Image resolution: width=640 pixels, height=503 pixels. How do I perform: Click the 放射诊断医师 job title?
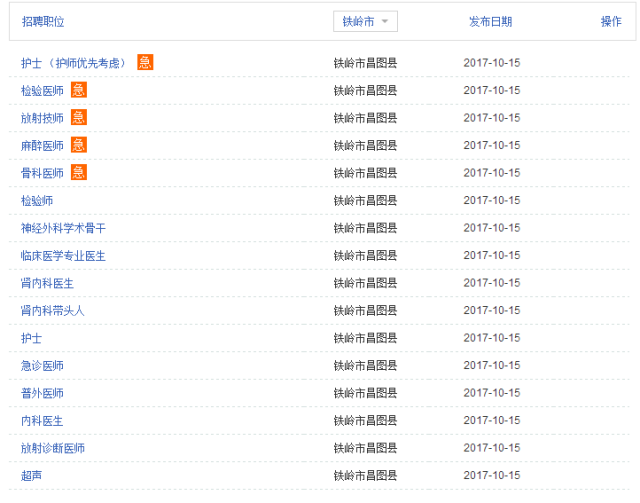click(x=53, y=448)
